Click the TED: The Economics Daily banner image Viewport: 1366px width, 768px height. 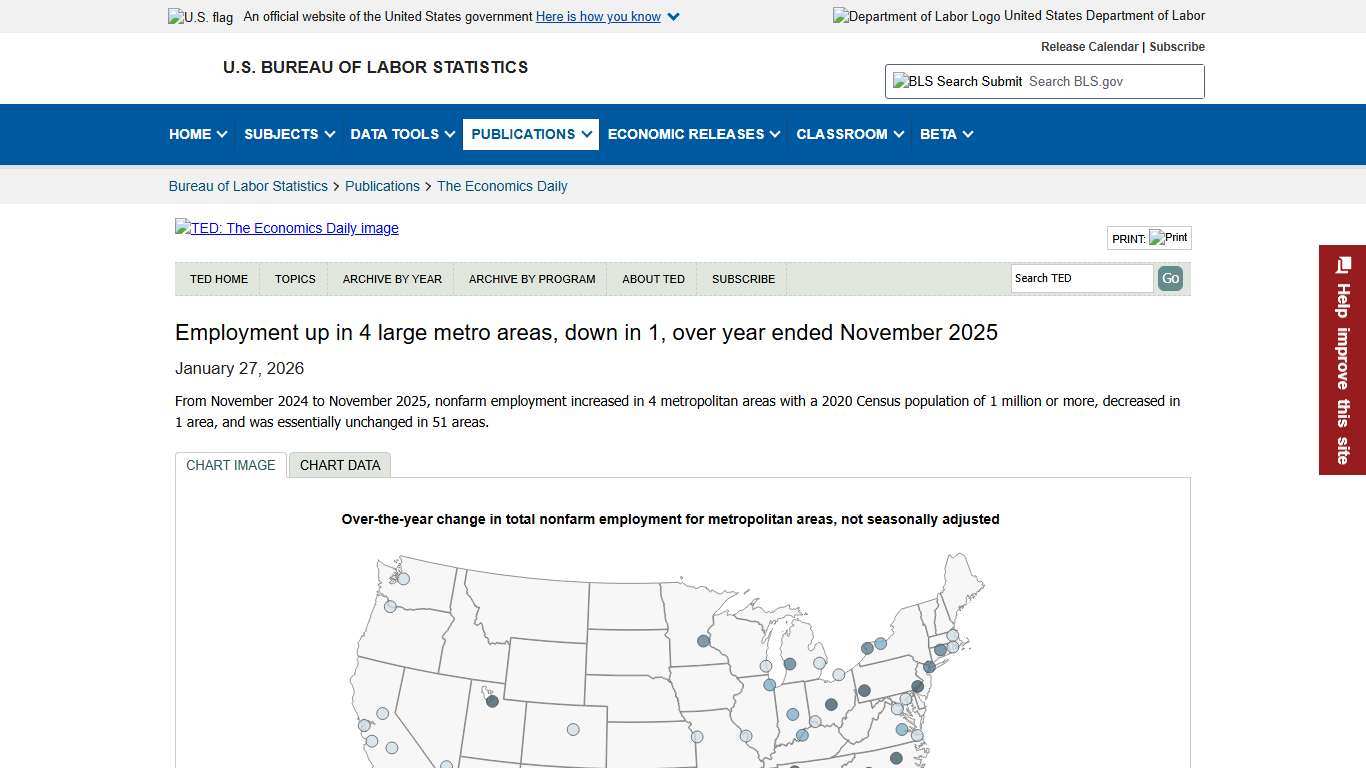coord(286,228)
